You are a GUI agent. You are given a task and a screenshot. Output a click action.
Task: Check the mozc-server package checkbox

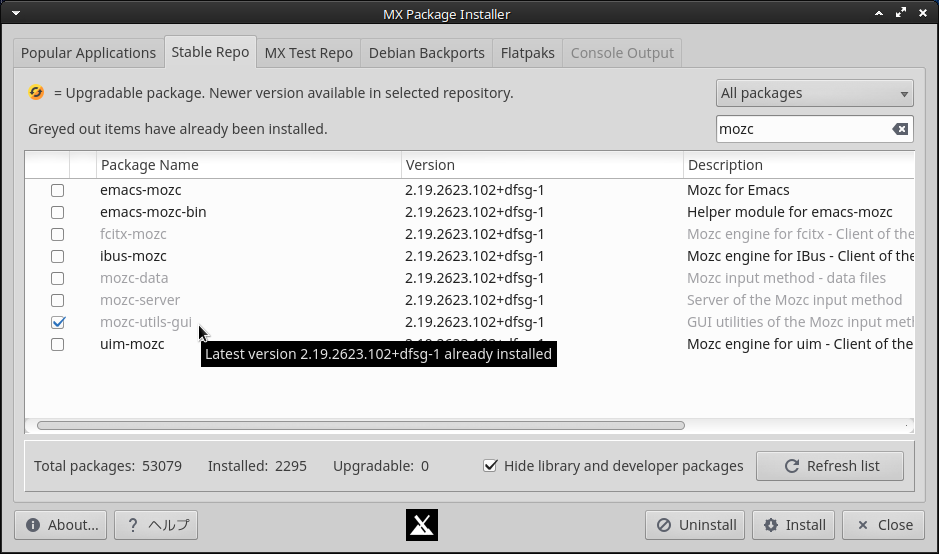(57, 301)
